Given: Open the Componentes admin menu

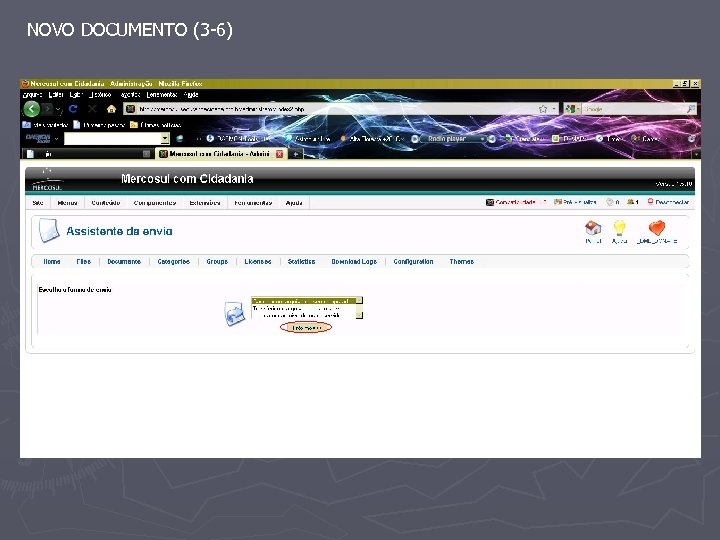Looking at the screenshot, I should click(x=155, y=202).
